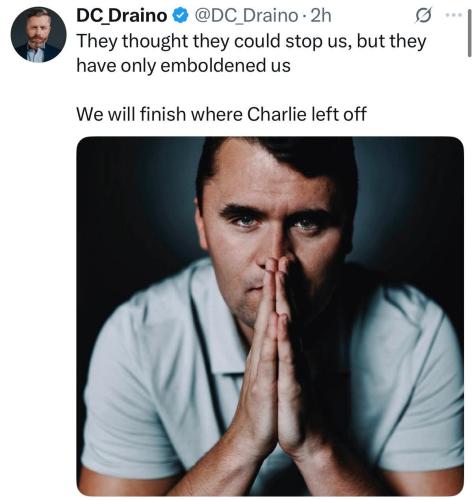Visit the @DC_Draino handle link

[x=246, y=16]
